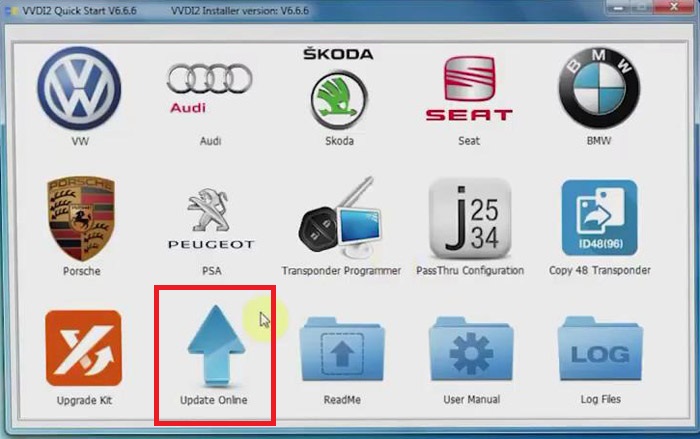
Task: Click the "Log Files" label
Action: tap(600, 399)
